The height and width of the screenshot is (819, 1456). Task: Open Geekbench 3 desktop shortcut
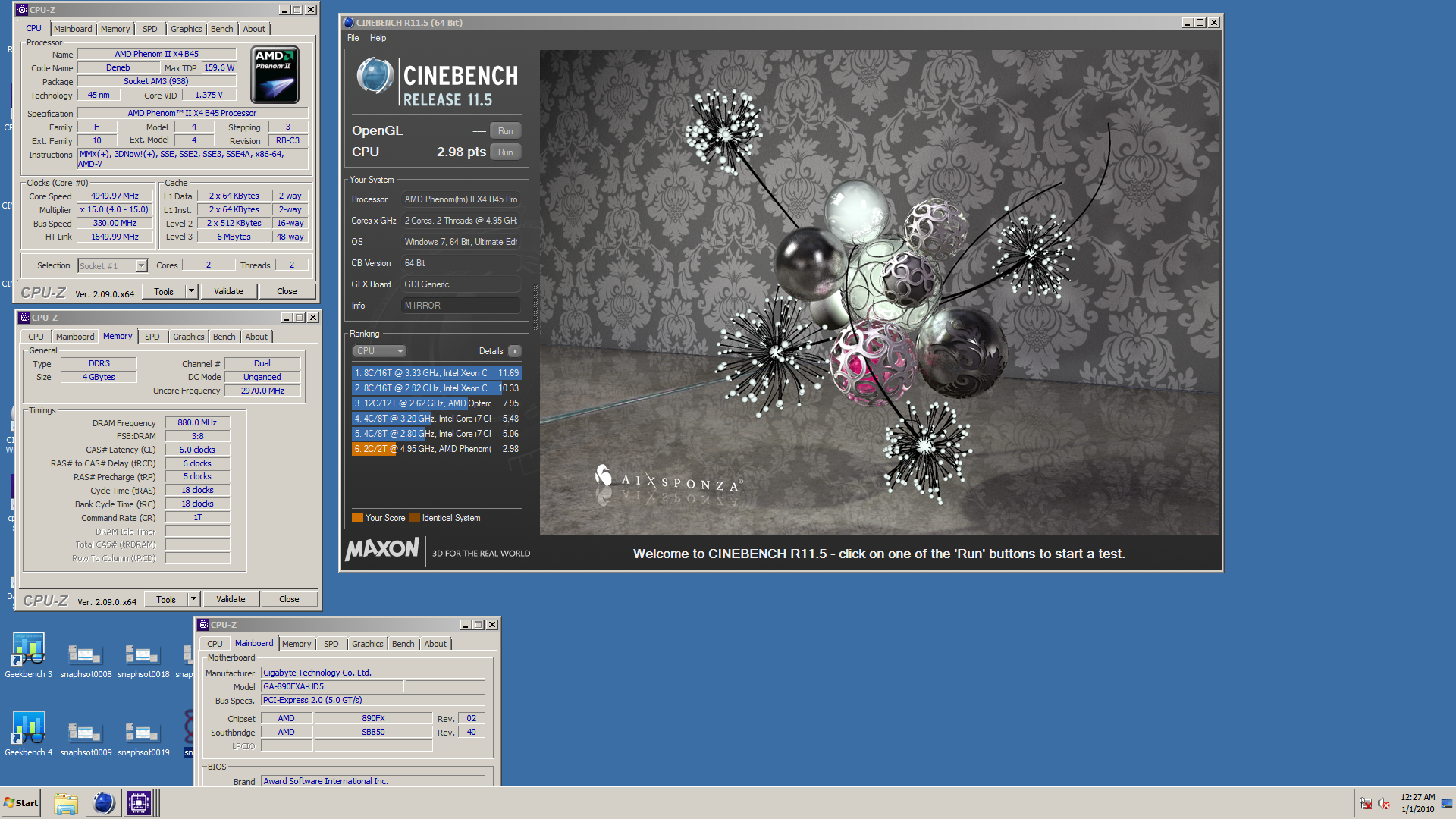click(29, 655)
